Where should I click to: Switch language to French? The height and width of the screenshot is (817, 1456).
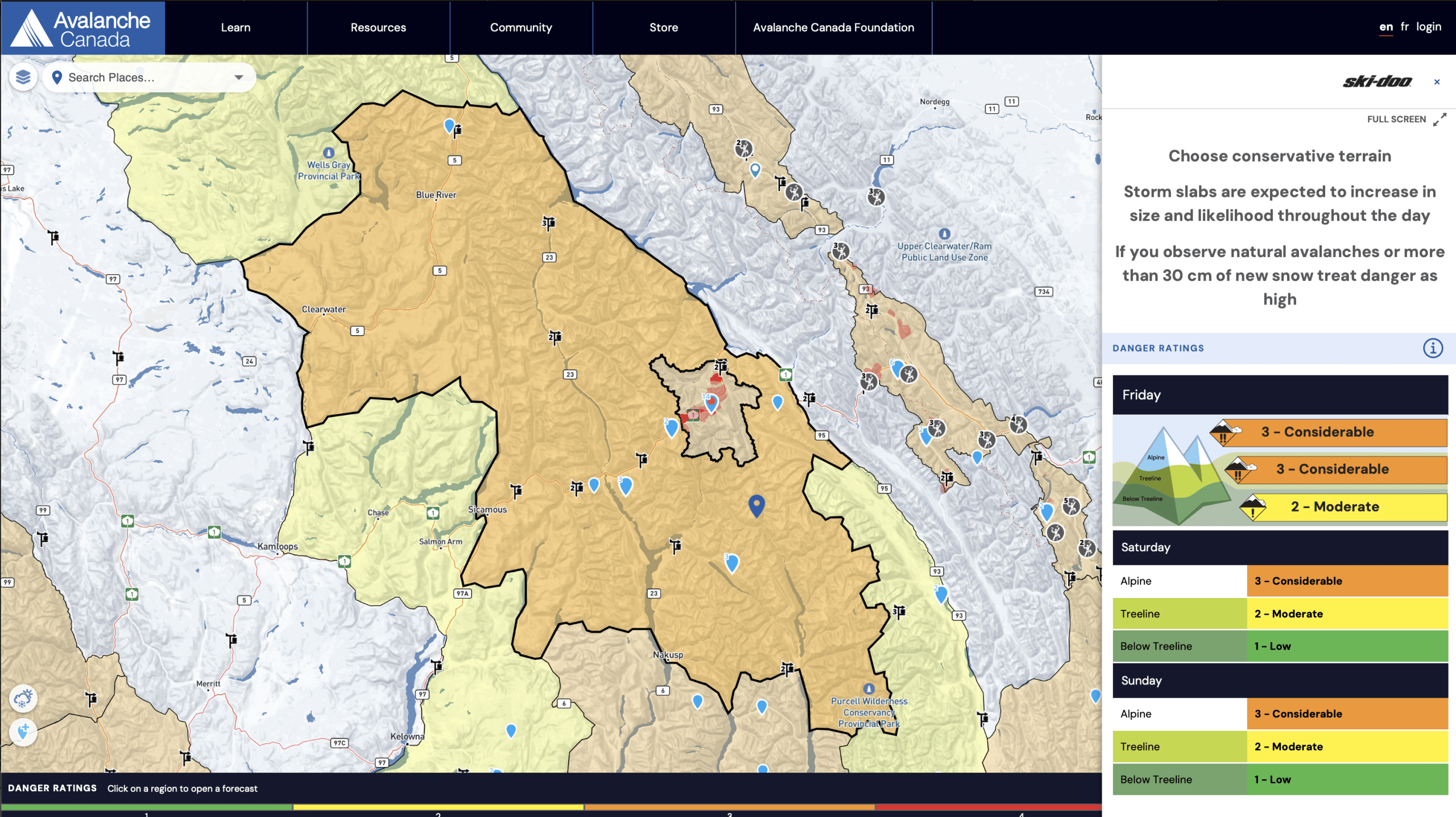[x=1404, y=27]
